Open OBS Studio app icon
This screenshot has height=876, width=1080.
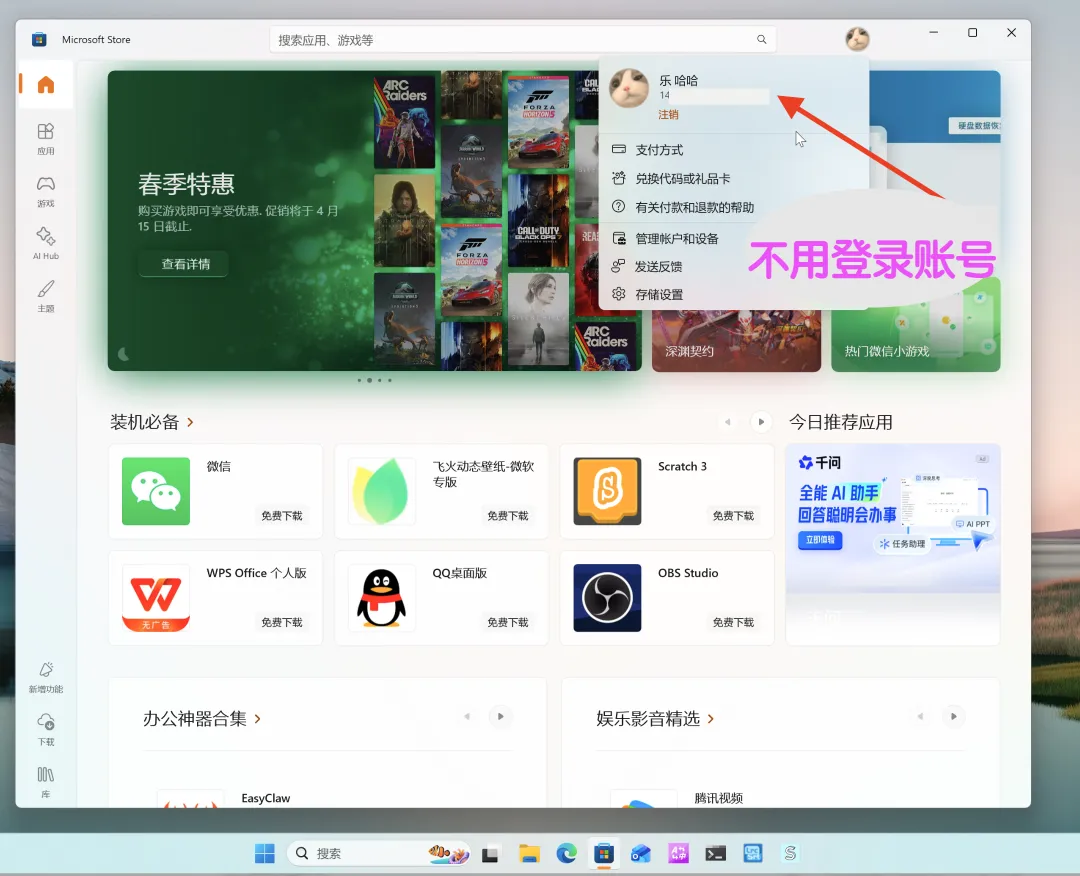tap(607, 598)
